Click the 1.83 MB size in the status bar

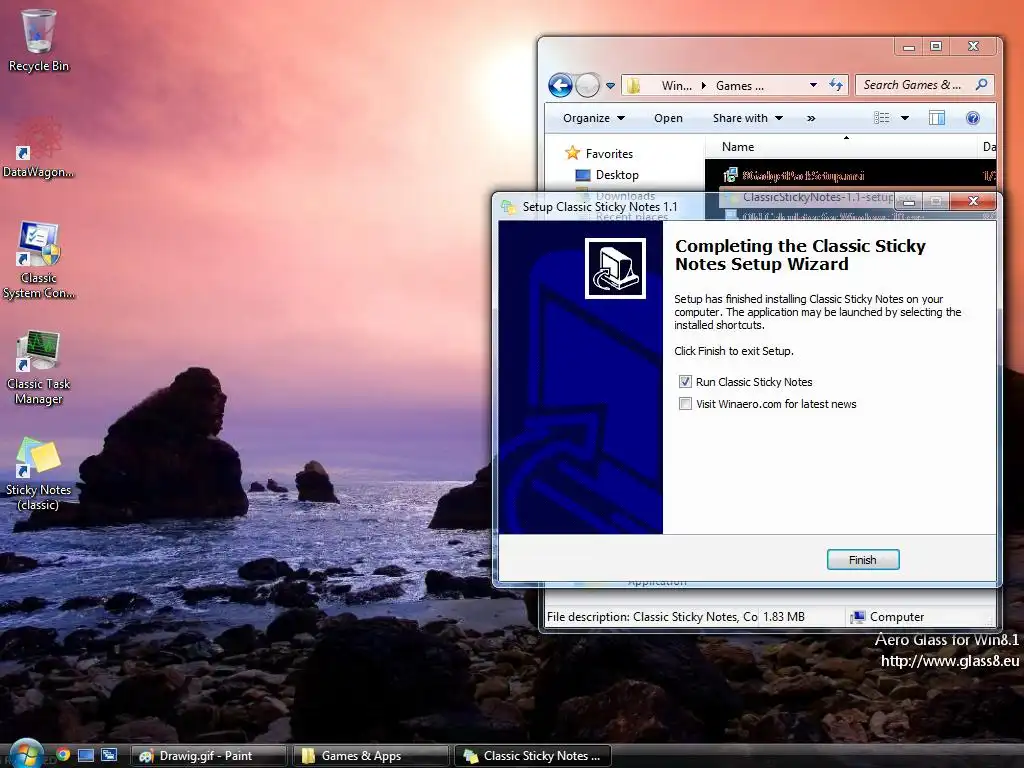click(784, 616)
